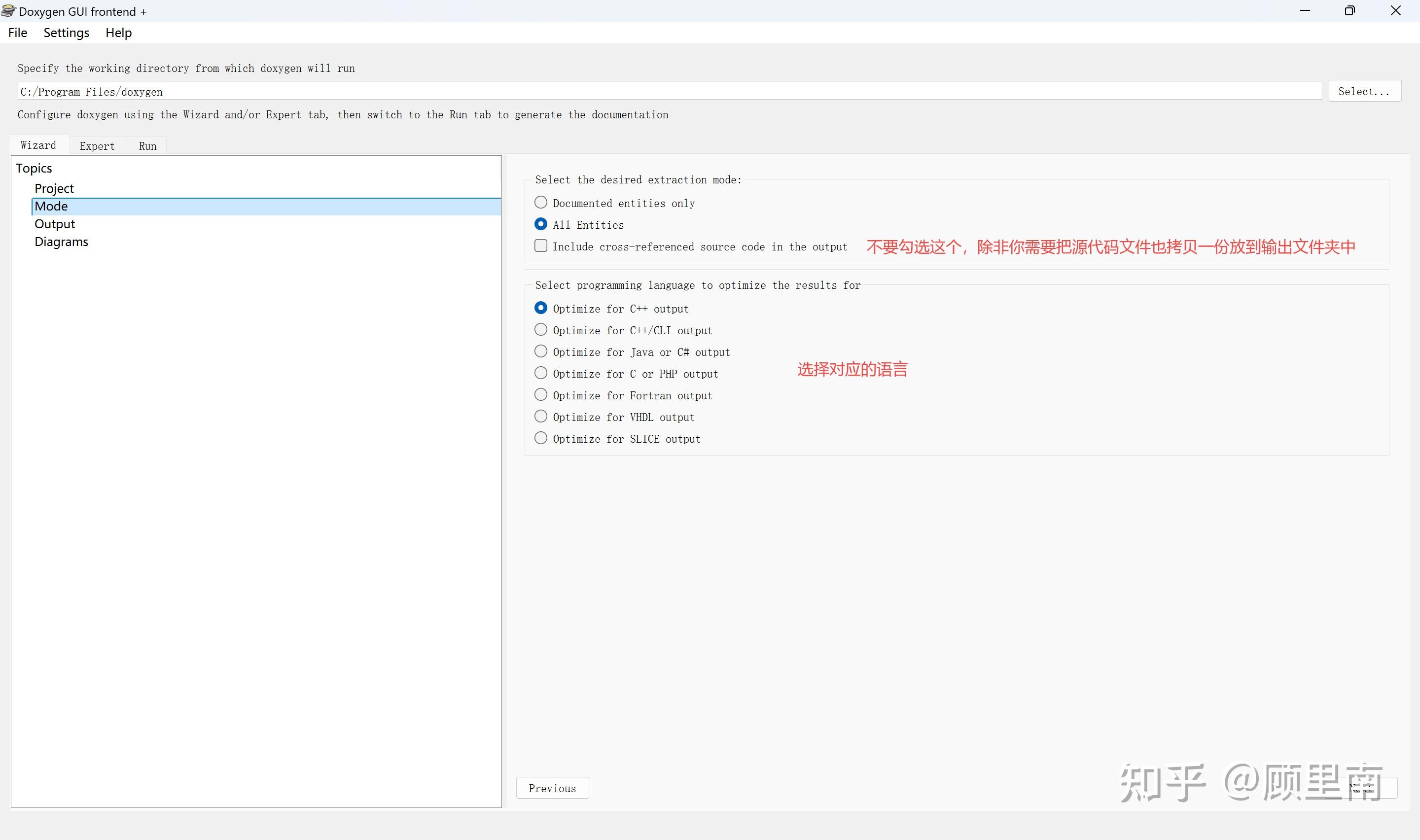Viewport: 1420px width, 840px height.
Task: Choose 'Optimize for VHDL output'
Action: coord(541,417)
